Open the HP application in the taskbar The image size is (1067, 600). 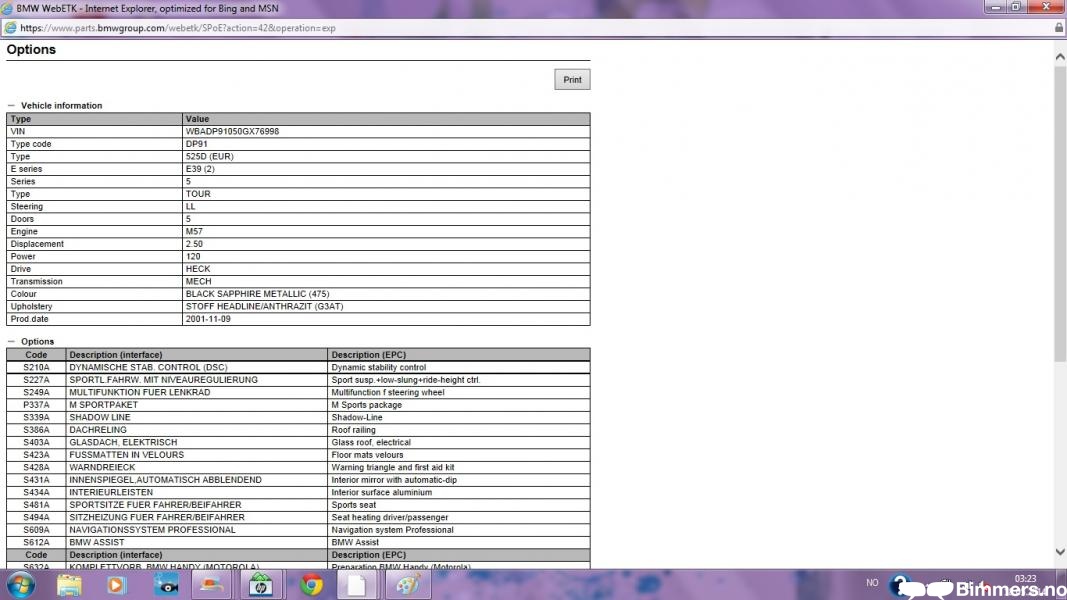pyautogui.click(x=260, y=585)
